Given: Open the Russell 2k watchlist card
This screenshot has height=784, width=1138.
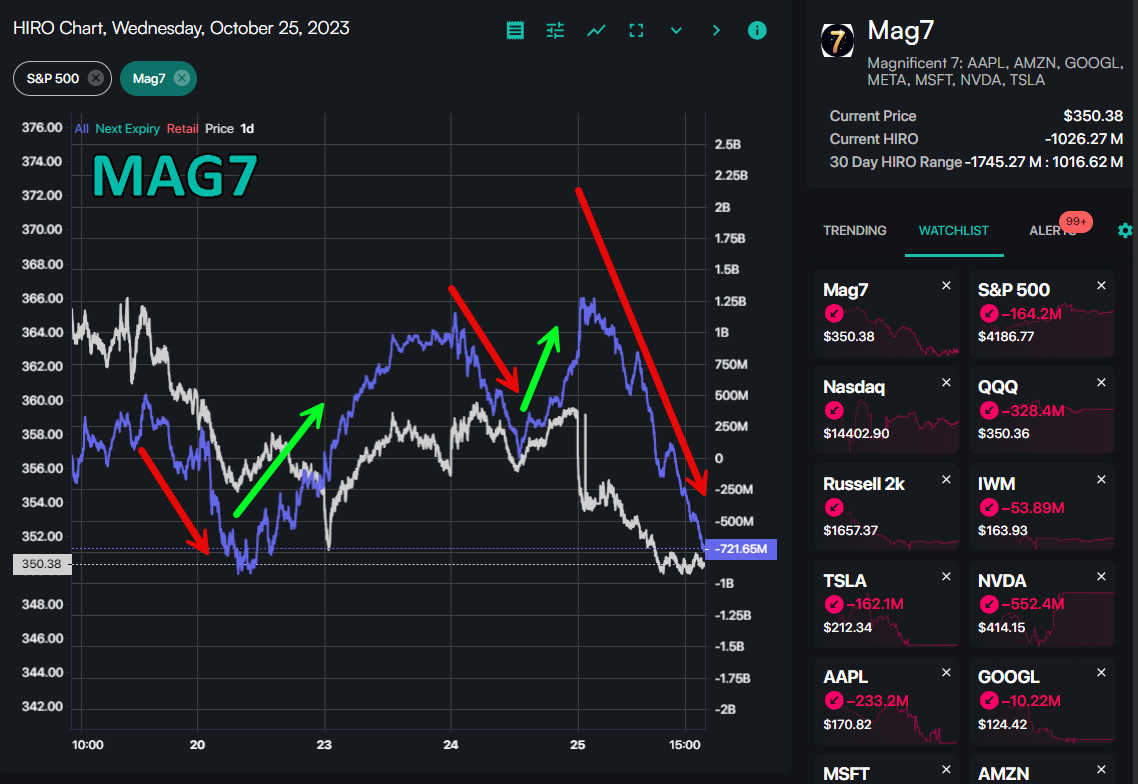Looking at the screenshot, I should tap(887, 507).
